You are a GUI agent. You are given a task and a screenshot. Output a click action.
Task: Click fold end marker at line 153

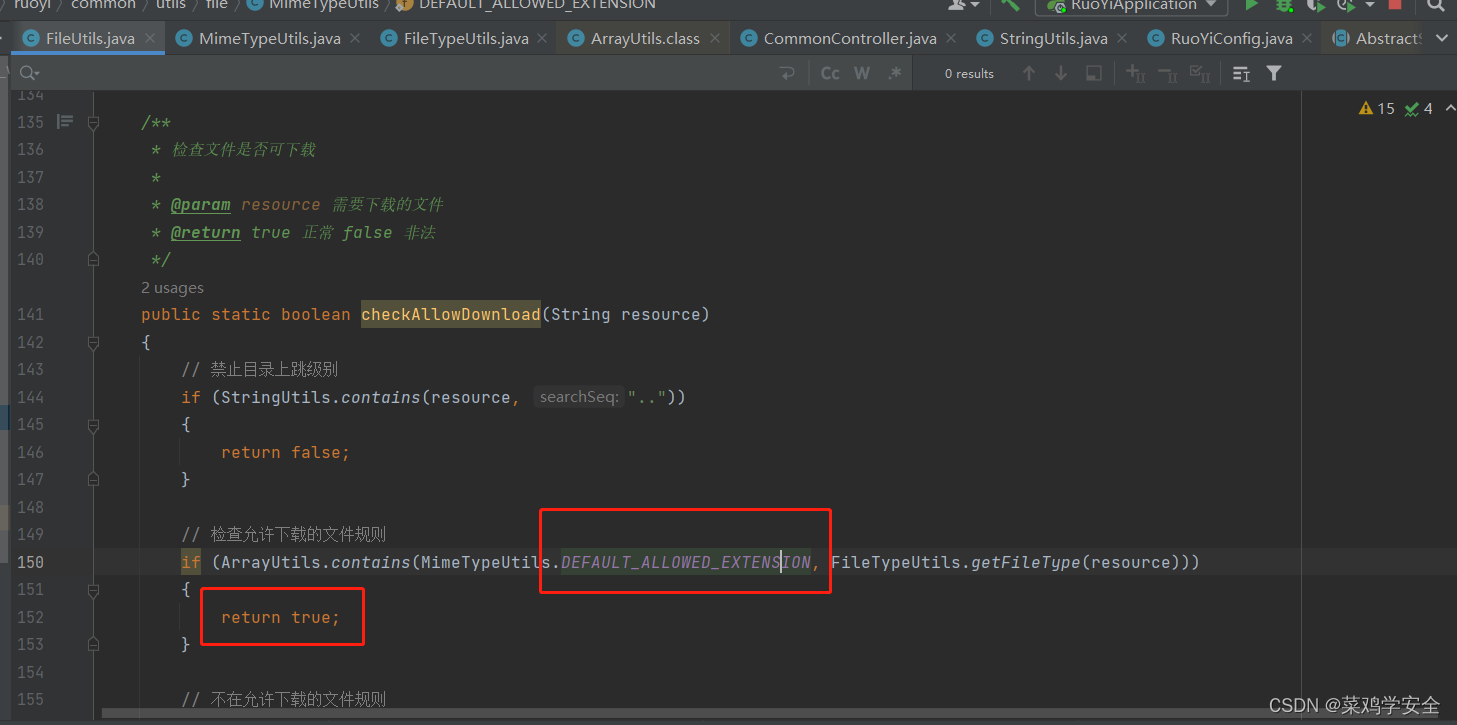(x=93, y=644)
